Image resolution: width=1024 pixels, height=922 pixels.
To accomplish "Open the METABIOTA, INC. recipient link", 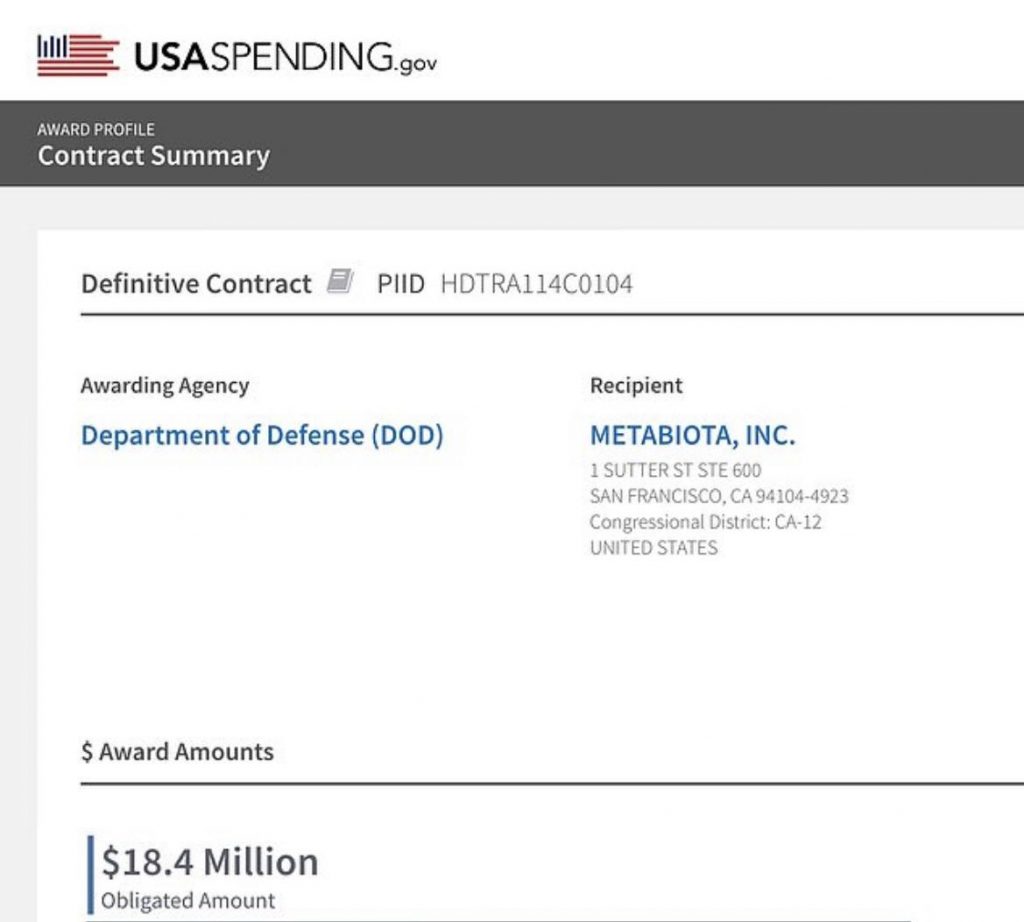I will pos(693,436).
